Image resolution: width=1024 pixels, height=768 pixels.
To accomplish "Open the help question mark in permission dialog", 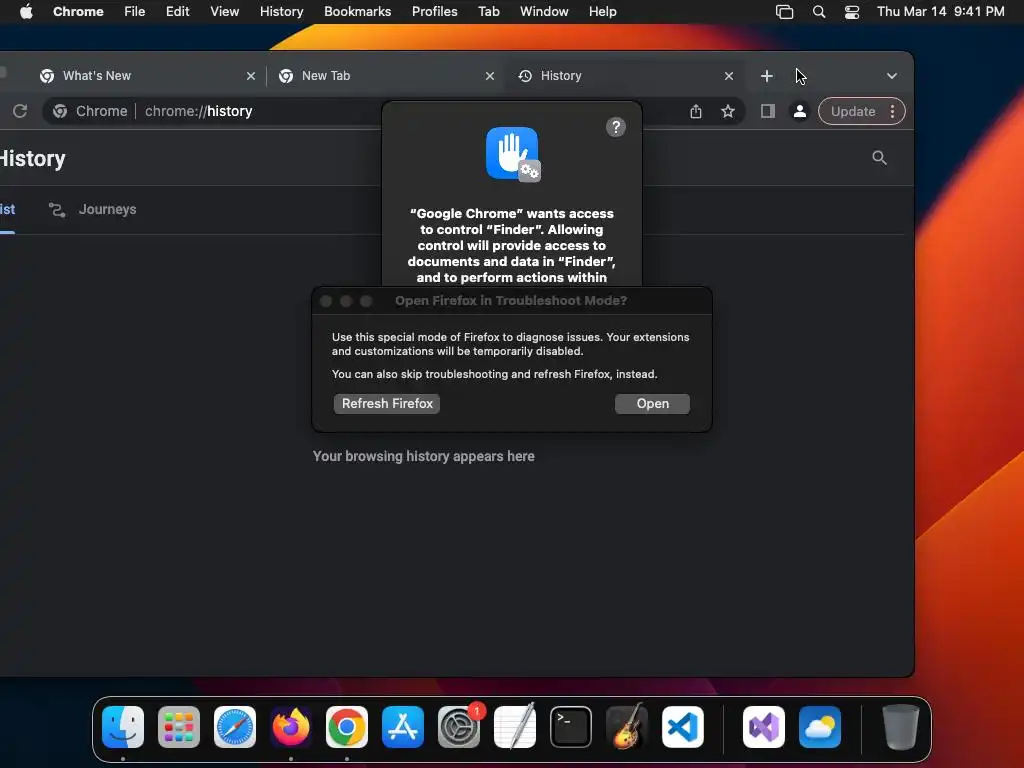I will click(616, 127).
